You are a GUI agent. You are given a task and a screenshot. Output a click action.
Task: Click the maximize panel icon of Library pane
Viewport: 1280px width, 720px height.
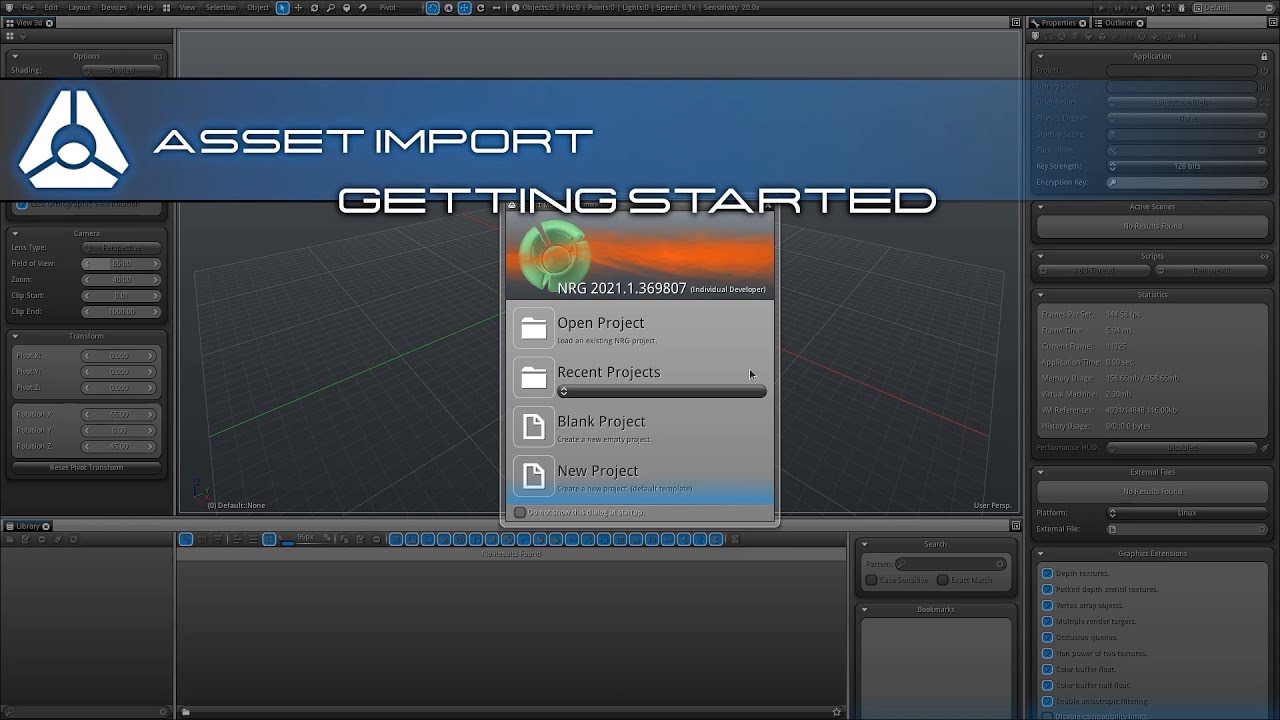(x=1016, y=526)
